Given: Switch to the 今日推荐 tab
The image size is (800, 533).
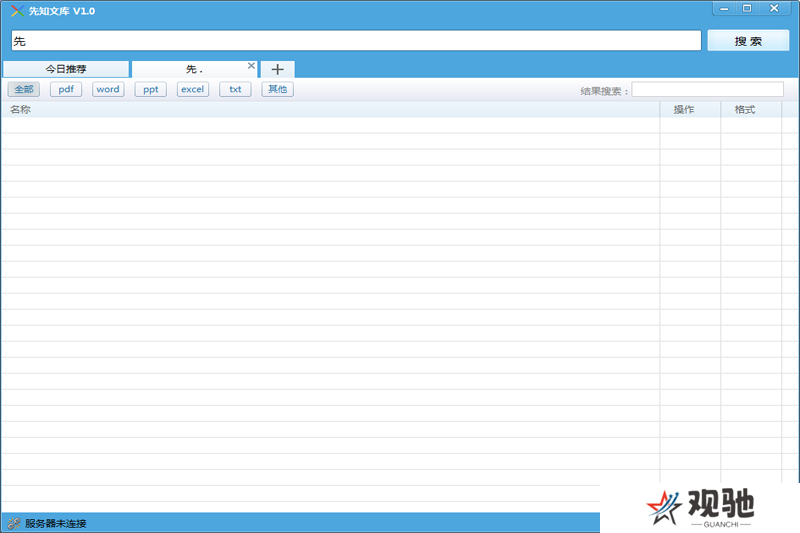Looking at the screenshot, I should 66,69.
